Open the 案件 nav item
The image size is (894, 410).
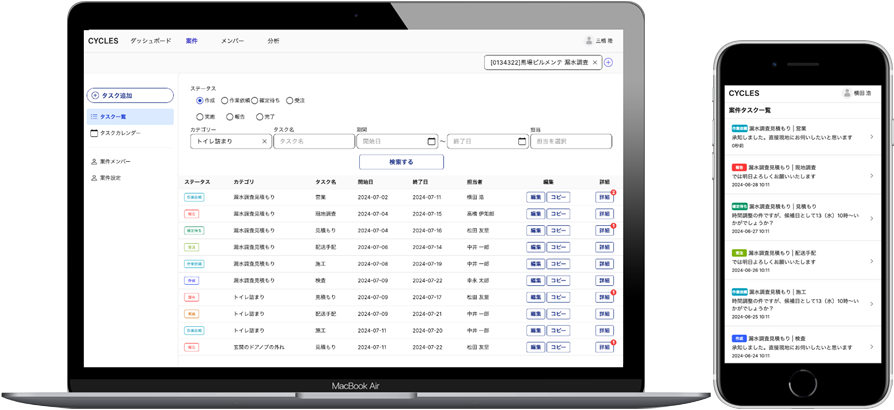pyautogui.click(x=192, y=41)
